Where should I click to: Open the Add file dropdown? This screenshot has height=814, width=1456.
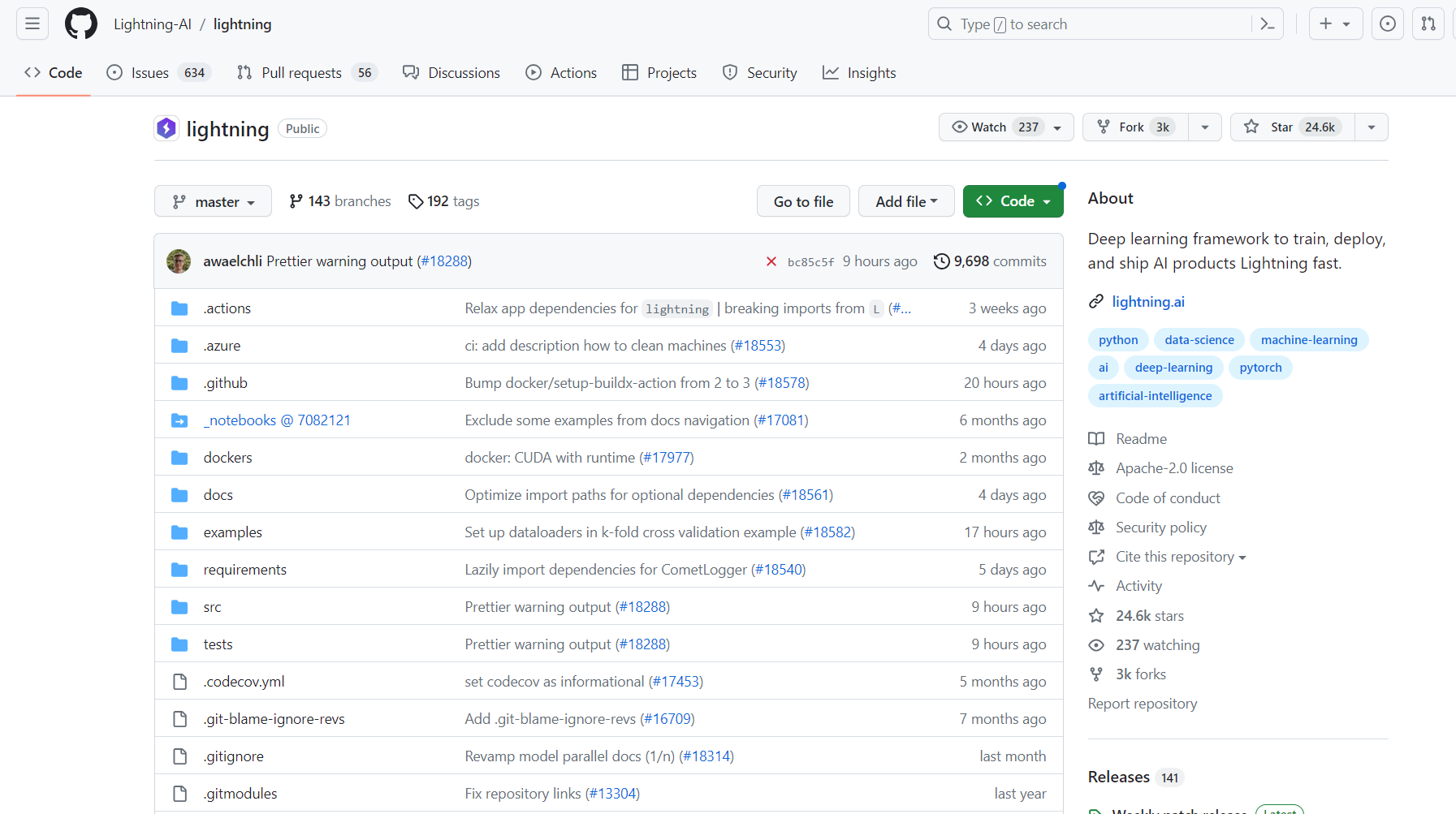click(906, 200)
